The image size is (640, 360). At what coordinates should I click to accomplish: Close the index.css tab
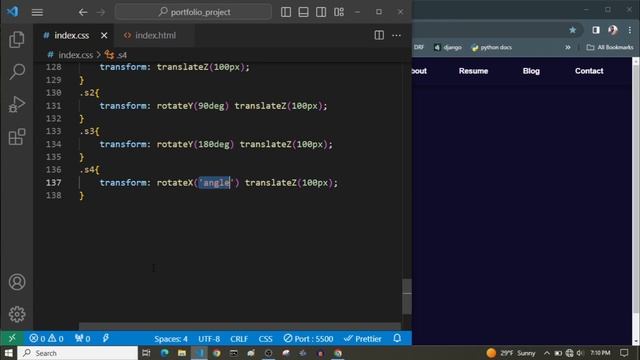coord(104,36)
